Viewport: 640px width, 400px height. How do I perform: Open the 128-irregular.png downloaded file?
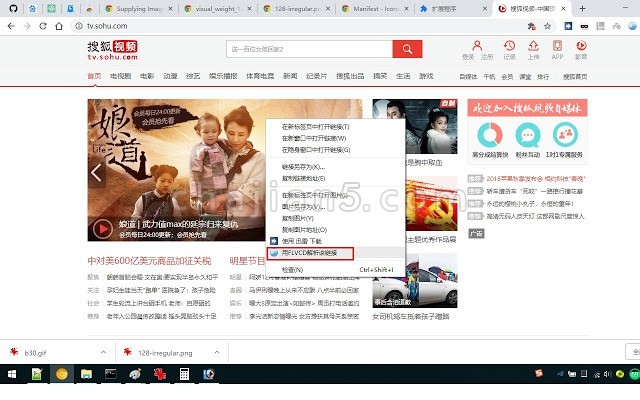(163, 353)
